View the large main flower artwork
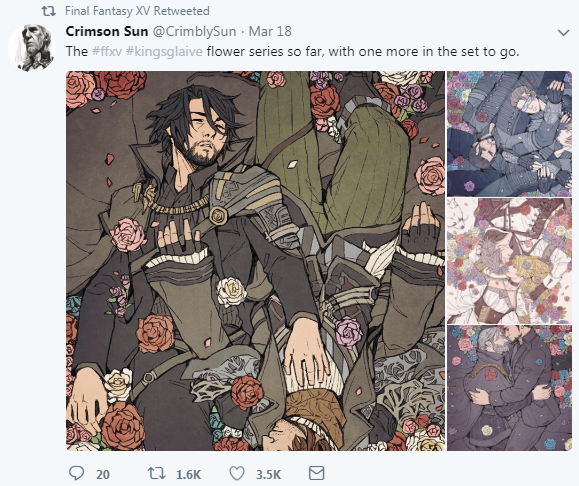This screenshot has width=579, height=486. click(256, 261)
